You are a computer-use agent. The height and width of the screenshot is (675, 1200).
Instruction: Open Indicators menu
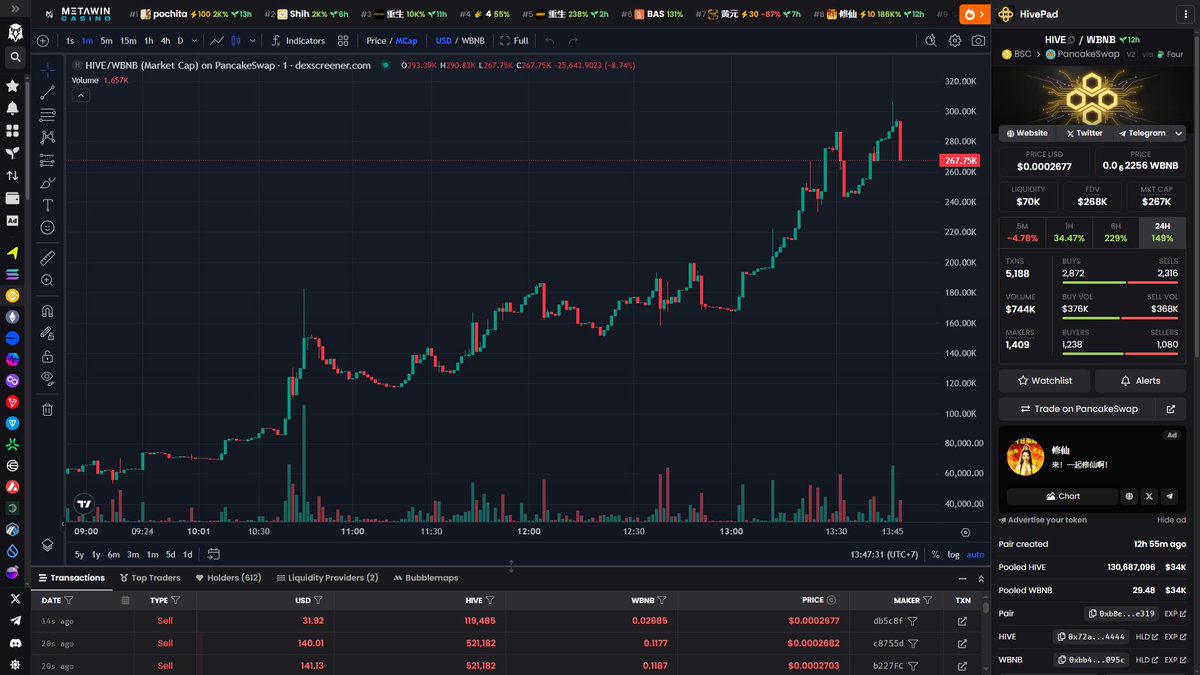298,41
